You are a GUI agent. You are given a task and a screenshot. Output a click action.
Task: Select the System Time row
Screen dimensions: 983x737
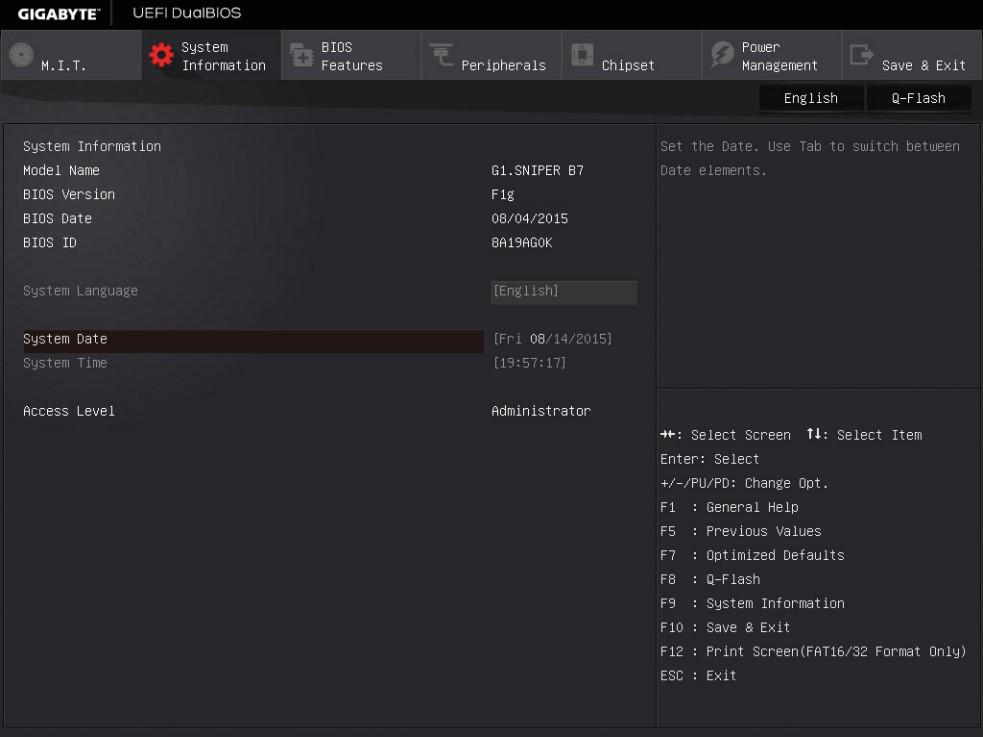click(253, 363)
